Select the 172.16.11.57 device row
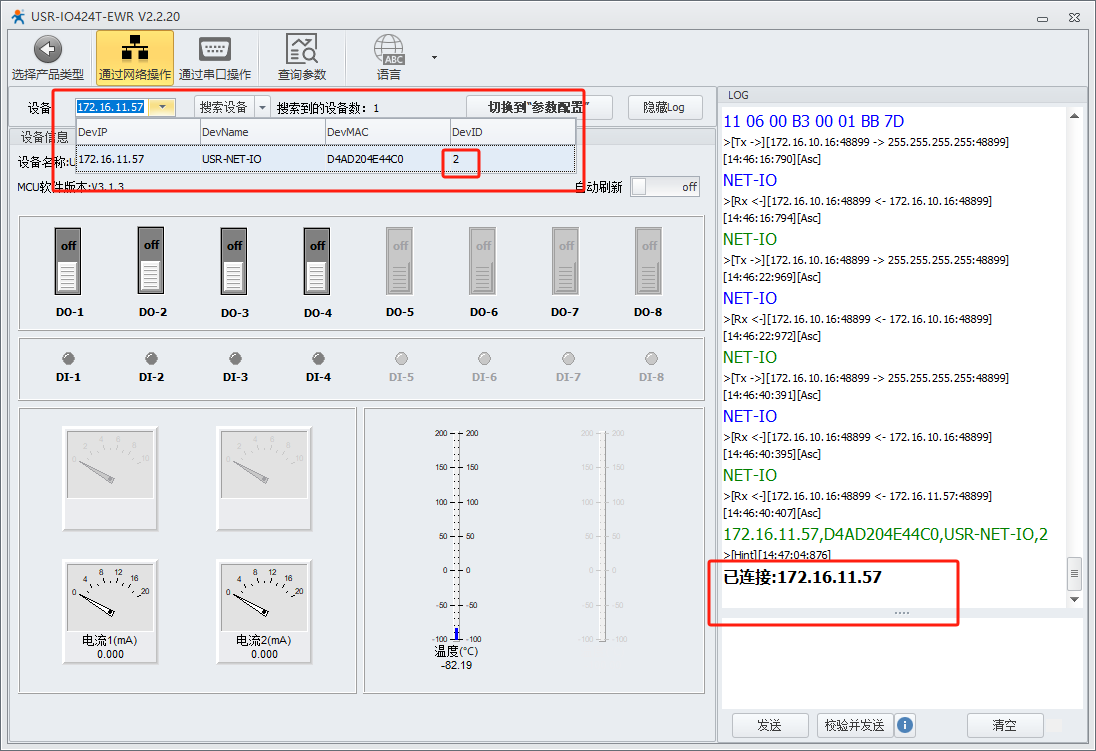 click(x=325, y=158)
